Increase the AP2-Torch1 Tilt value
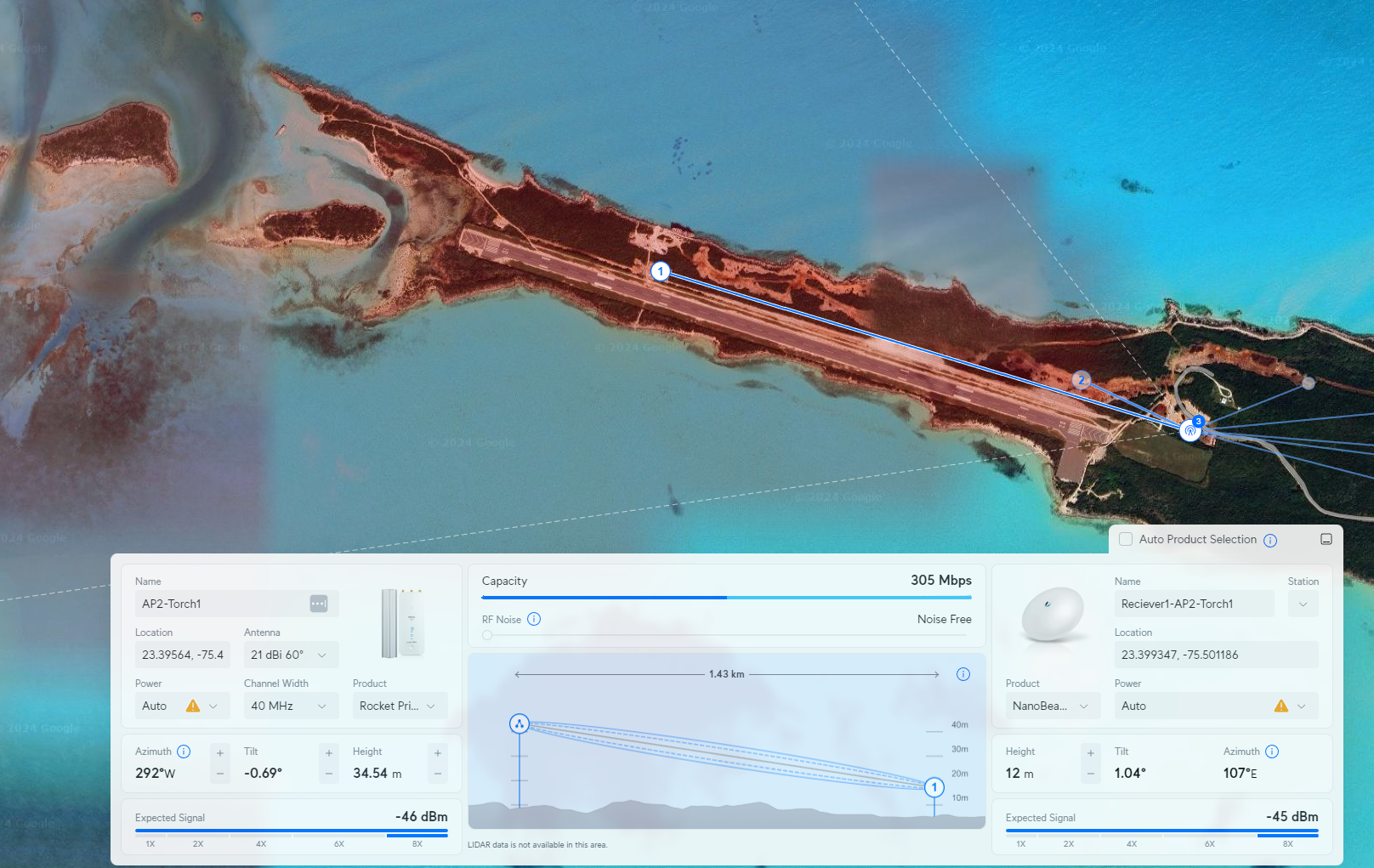Screen dimensions: 1374x868 (329, 753)
